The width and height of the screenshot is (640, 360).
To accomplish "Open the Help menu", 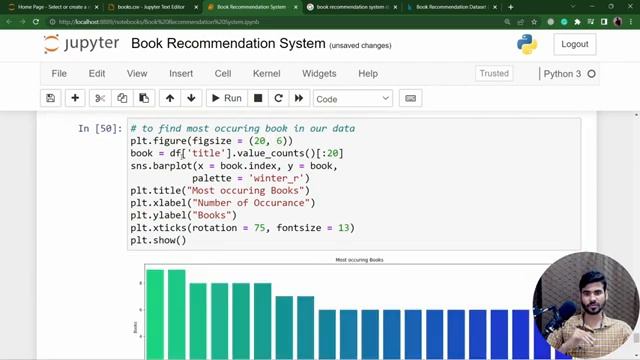I will point(368,73).
